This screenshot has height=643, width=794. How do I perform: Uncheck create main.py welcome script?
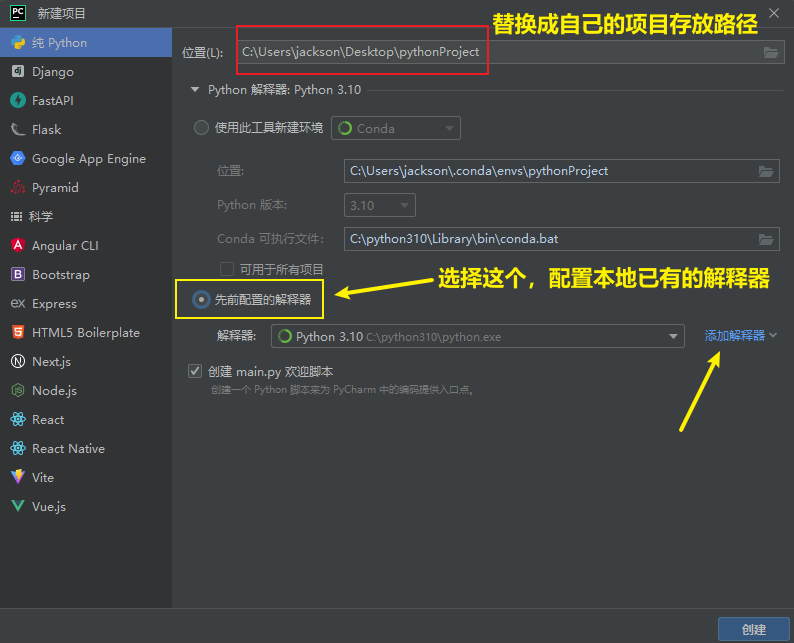(x=195, y=371)
